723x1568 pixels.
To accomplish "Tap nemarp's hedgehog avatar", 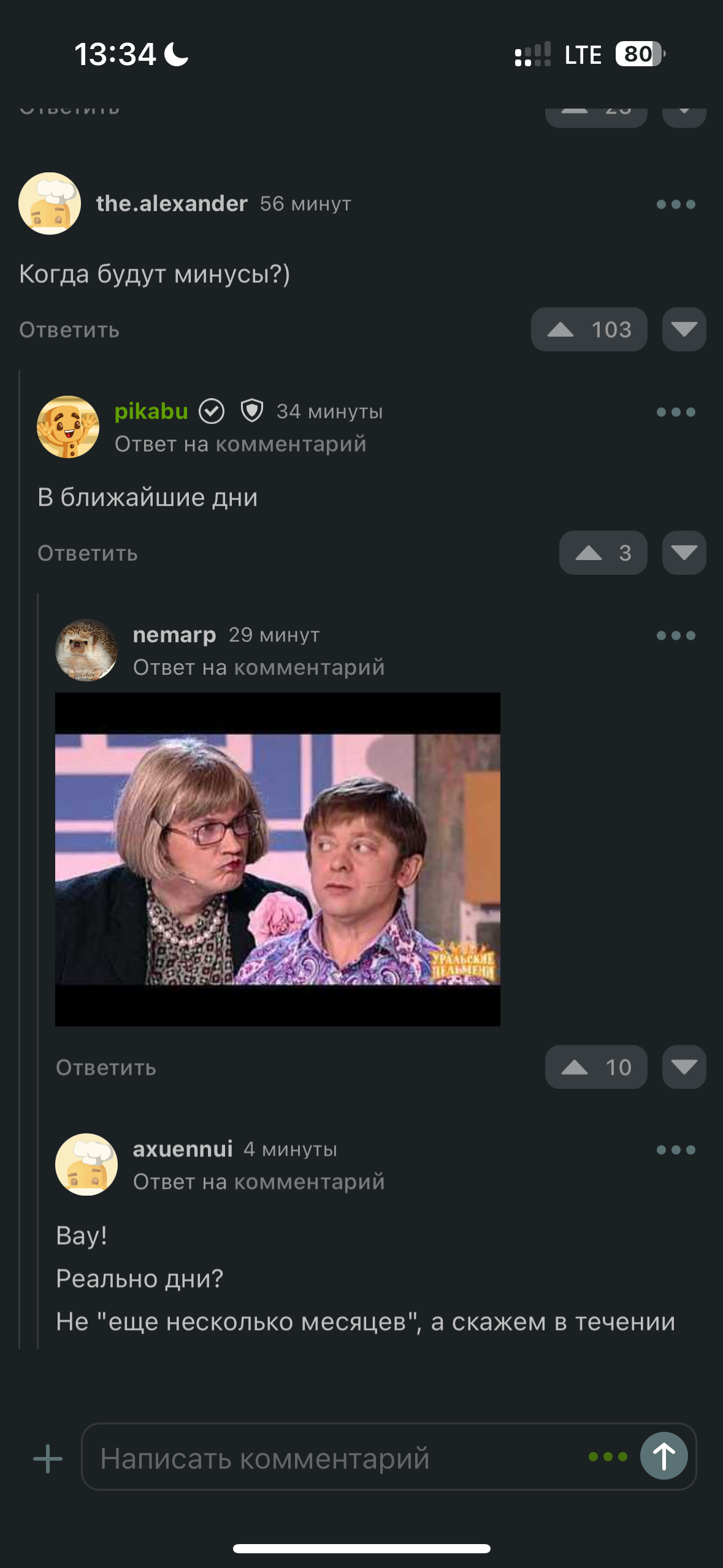I will click(86, 650).
